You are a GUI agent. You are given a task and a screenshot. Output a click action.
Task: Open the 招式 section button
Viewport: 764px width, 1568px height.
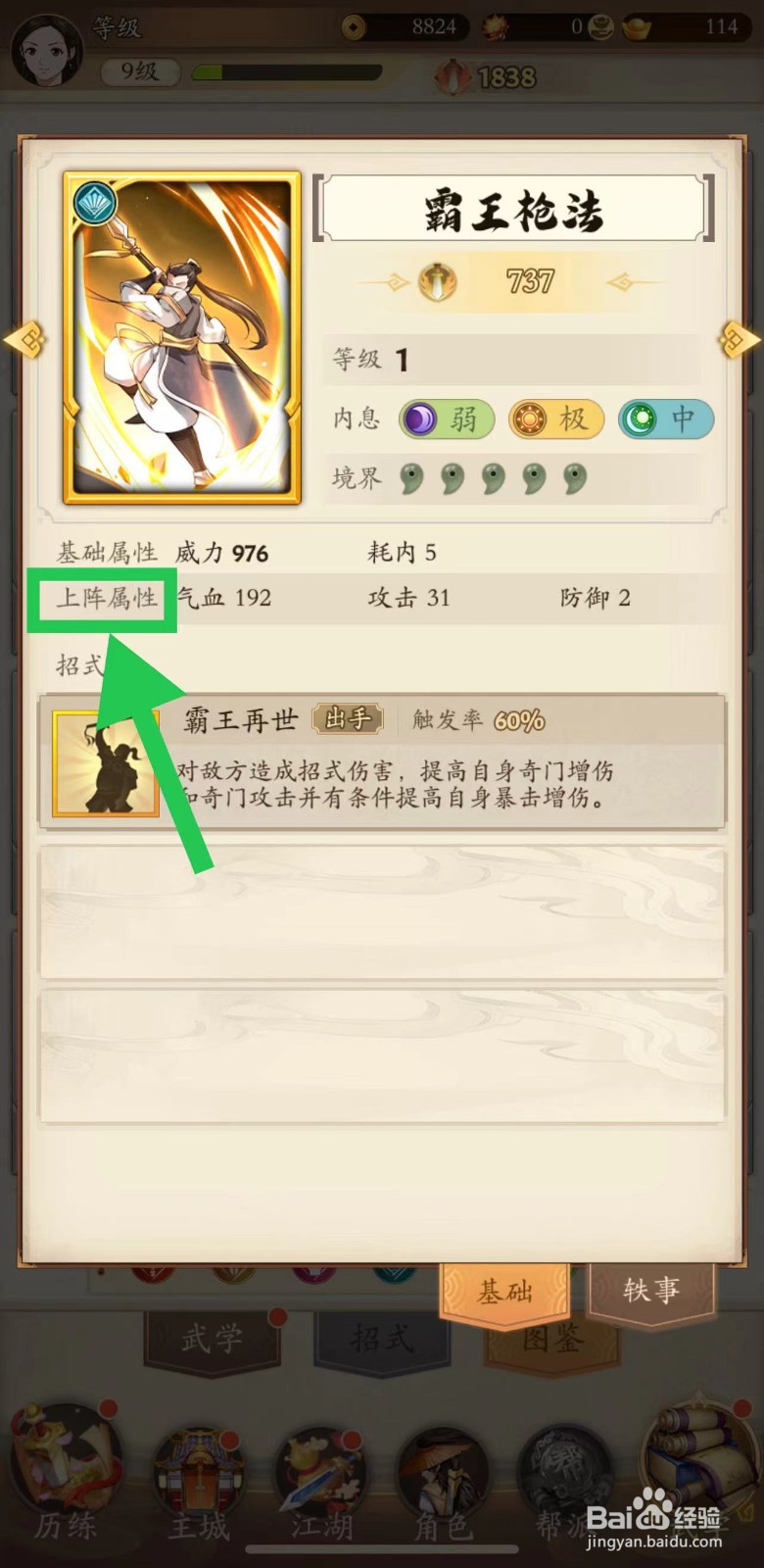pyautogui.click(x=382, y=1339)
